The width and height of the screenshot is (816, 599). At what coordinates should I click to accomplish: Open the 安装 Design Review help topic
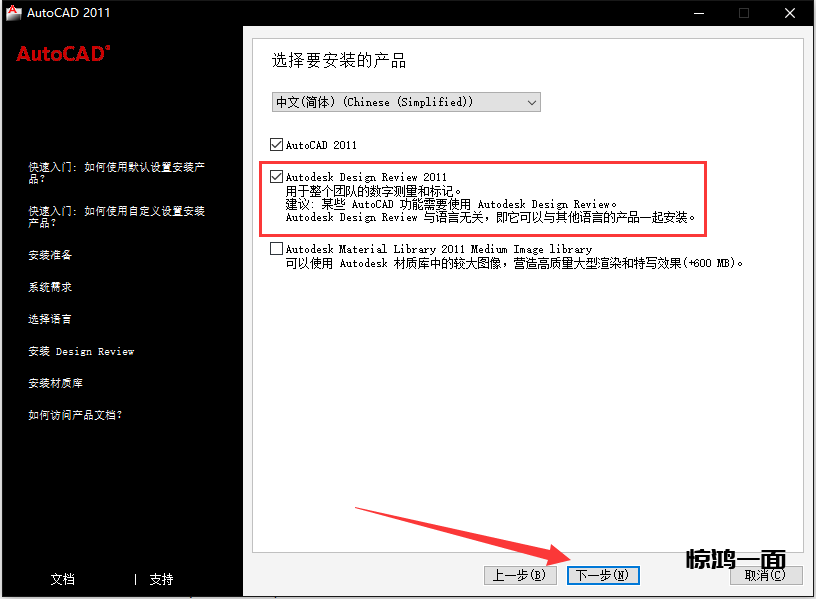[81, 351]
